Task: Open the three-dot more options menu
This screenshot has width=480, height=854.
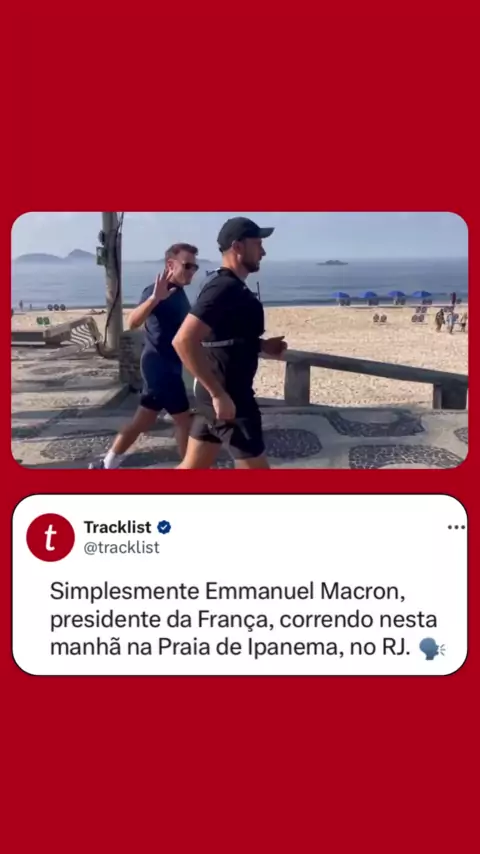Action: point(456,527)
